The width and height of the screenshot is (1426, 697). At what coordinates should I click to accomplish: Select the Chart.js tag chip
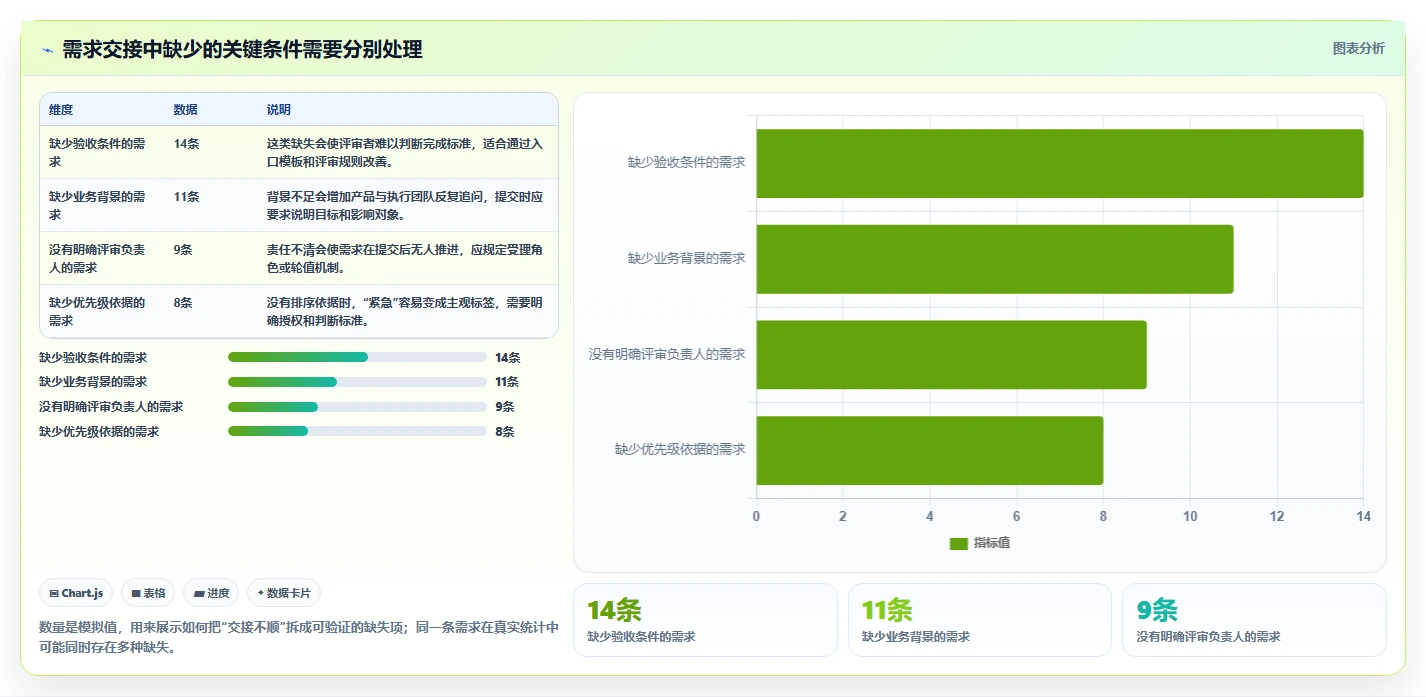[x=77, y=593]
